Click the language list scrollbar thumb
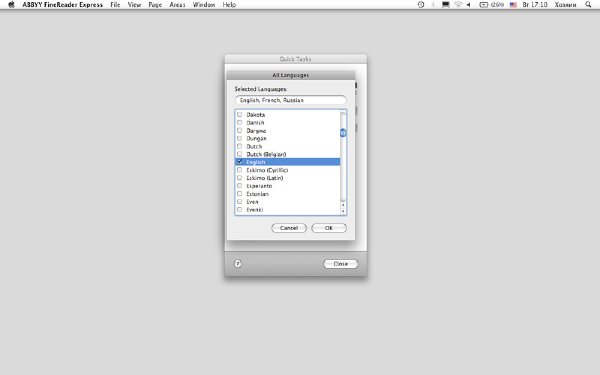The image size is (600, 375). [x=343, y=133]
